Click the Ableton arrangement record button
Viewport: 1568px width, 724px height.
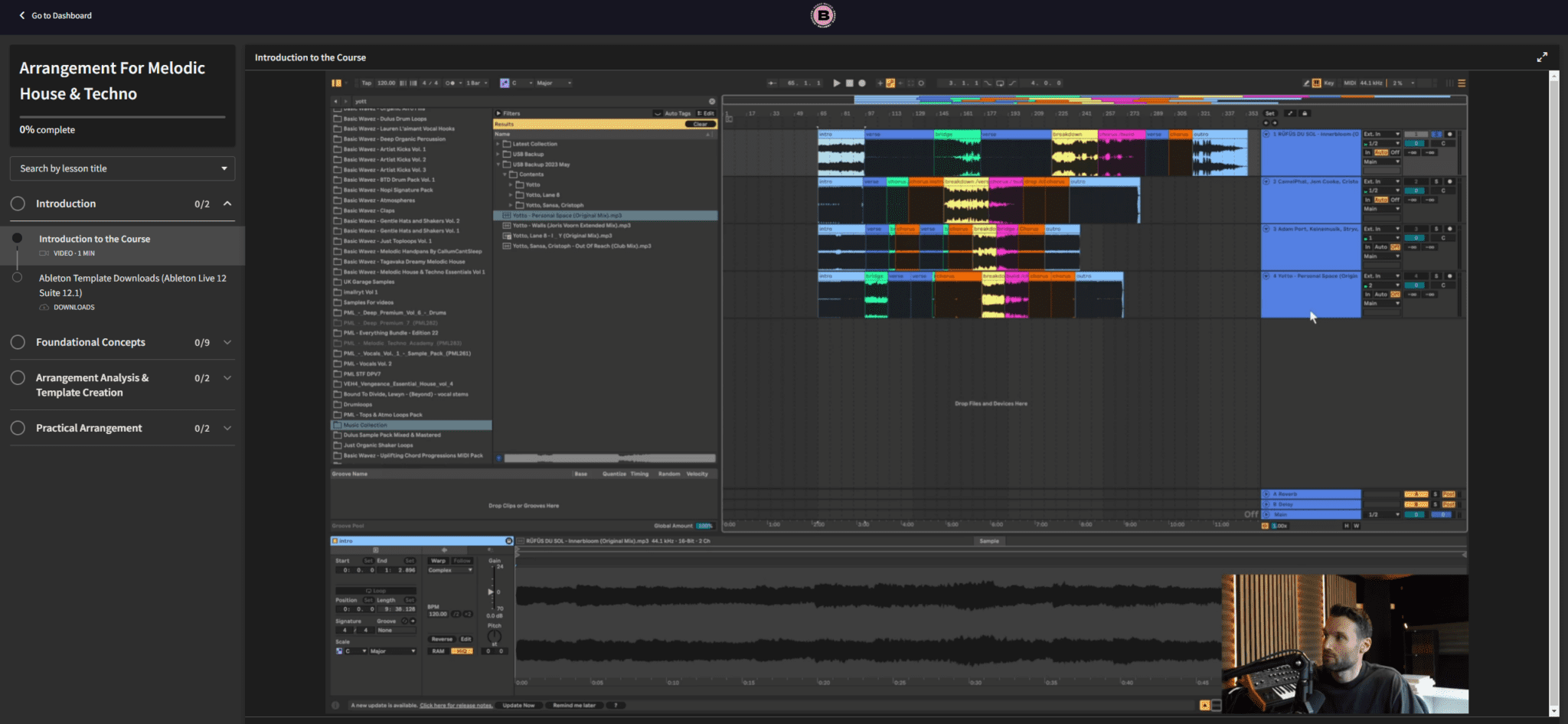(862, 83)
